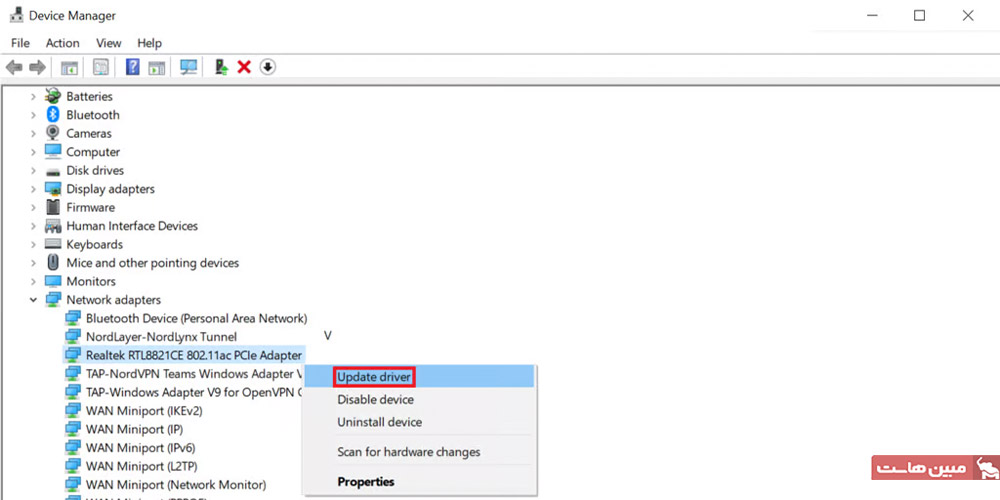Screen dimensions: 1000x500
Task: Open the Help menu
Action: (x=149, y=43)
